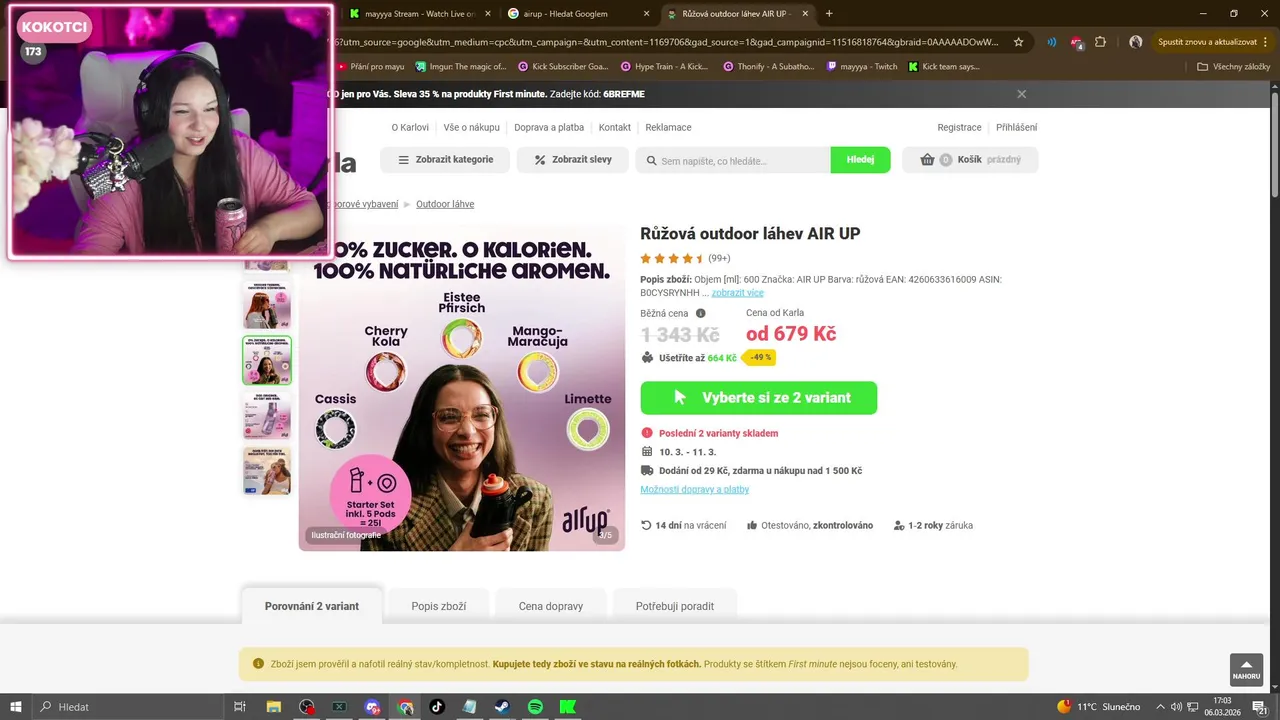Bookmark this page with the star icon
The image size is (1280, 720).
coord(1018,42)
